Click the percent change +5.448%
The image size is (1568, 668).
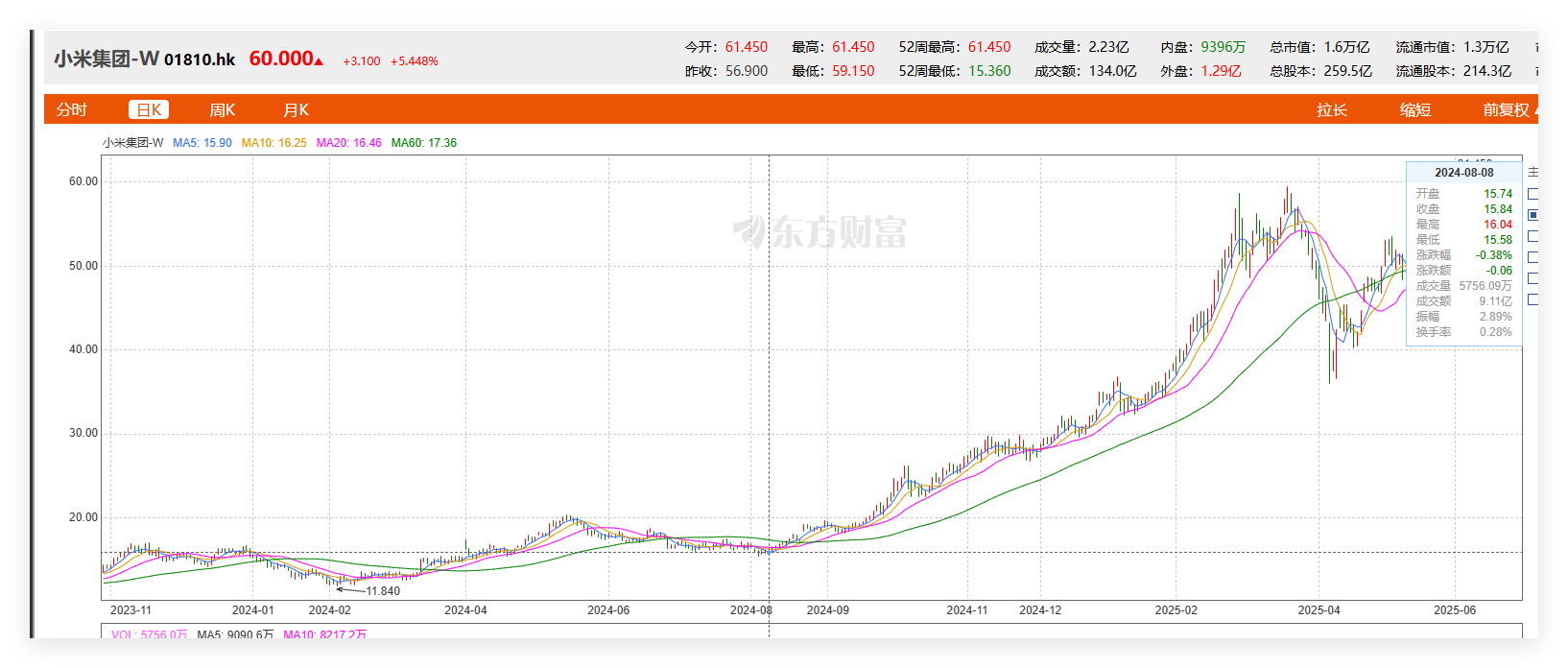415,61
